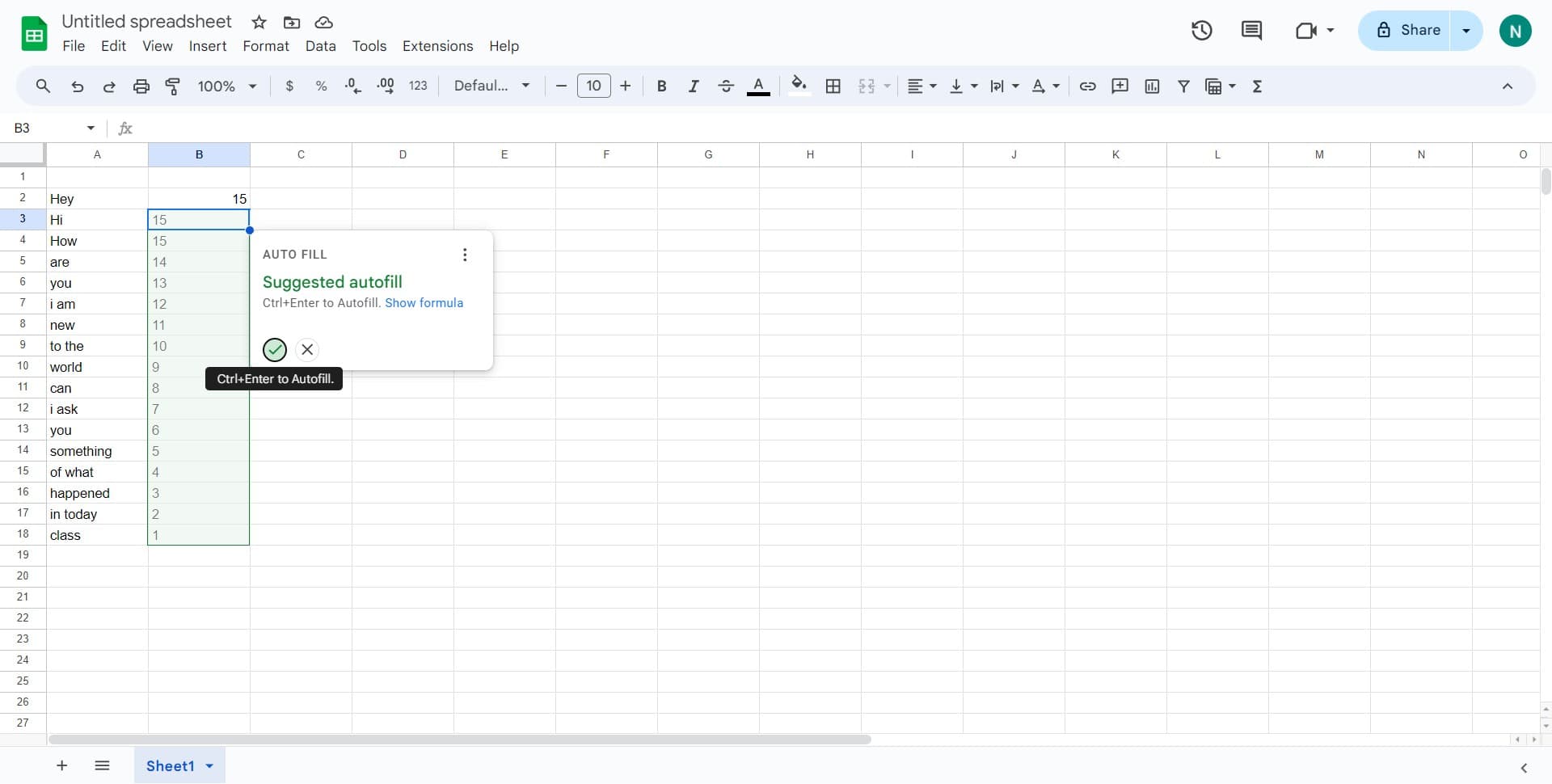Expand the font family dropdown
Image resolution: width=1552 pixels, height=784 pixels.
click(491, 86)
